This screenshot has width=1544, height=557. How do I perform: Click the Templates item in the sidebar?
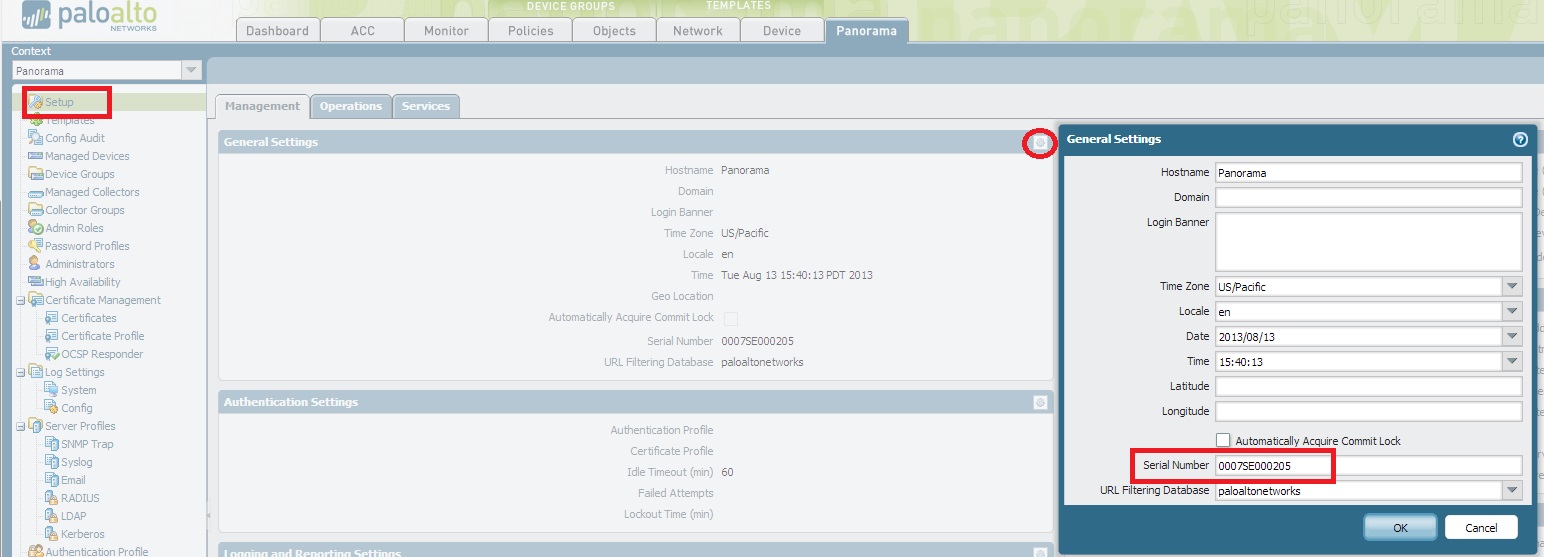[x=69, y=120]
